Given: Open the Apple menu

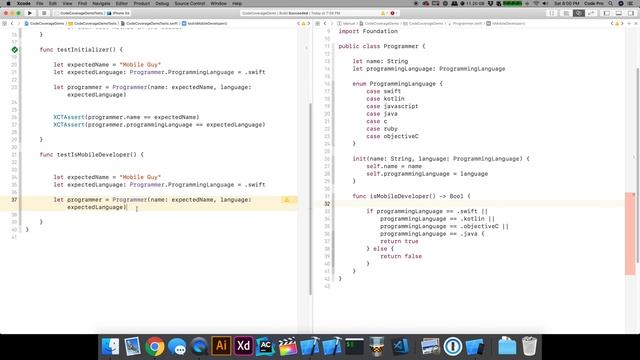Looking at the screenshot, I should point(8,3).
